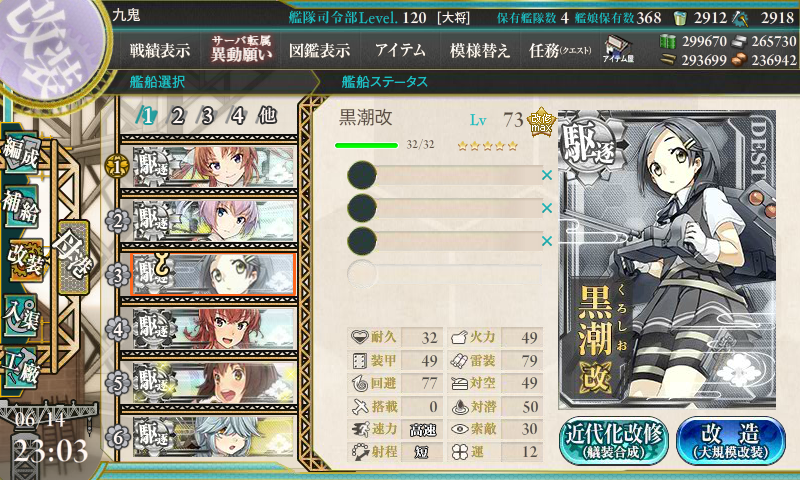Open the 入渠 docking repair sidebar icon
800x480 pixels.
[21, 316]
